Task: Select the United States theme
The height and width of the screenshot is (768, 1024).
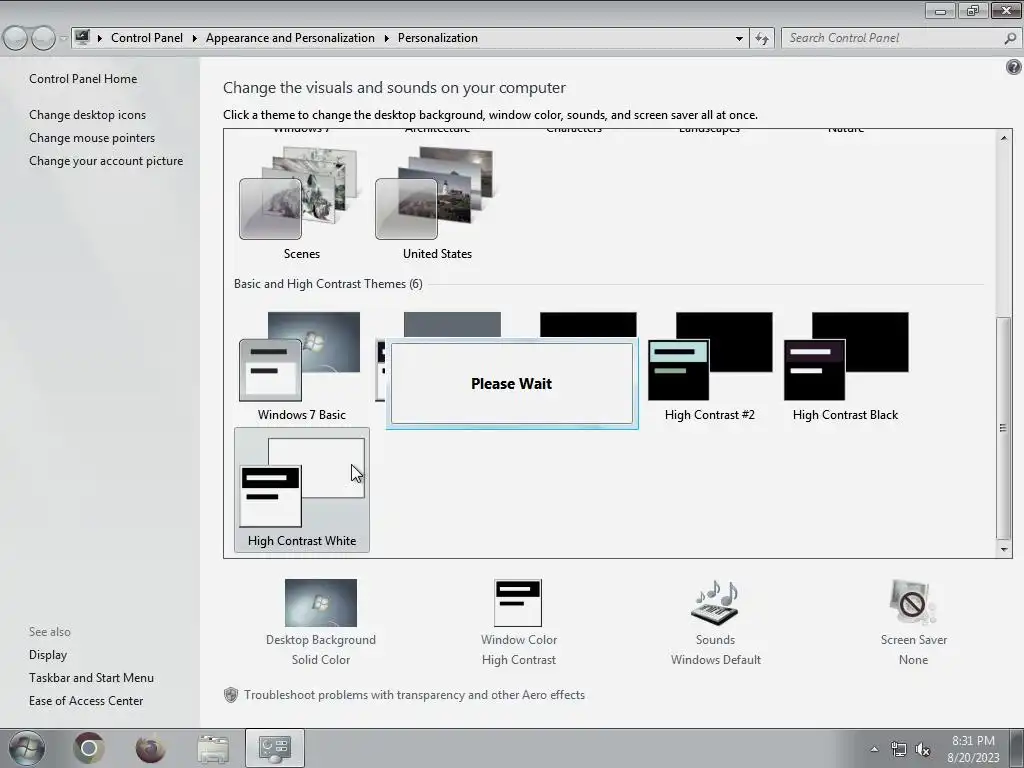Action: 437,203
